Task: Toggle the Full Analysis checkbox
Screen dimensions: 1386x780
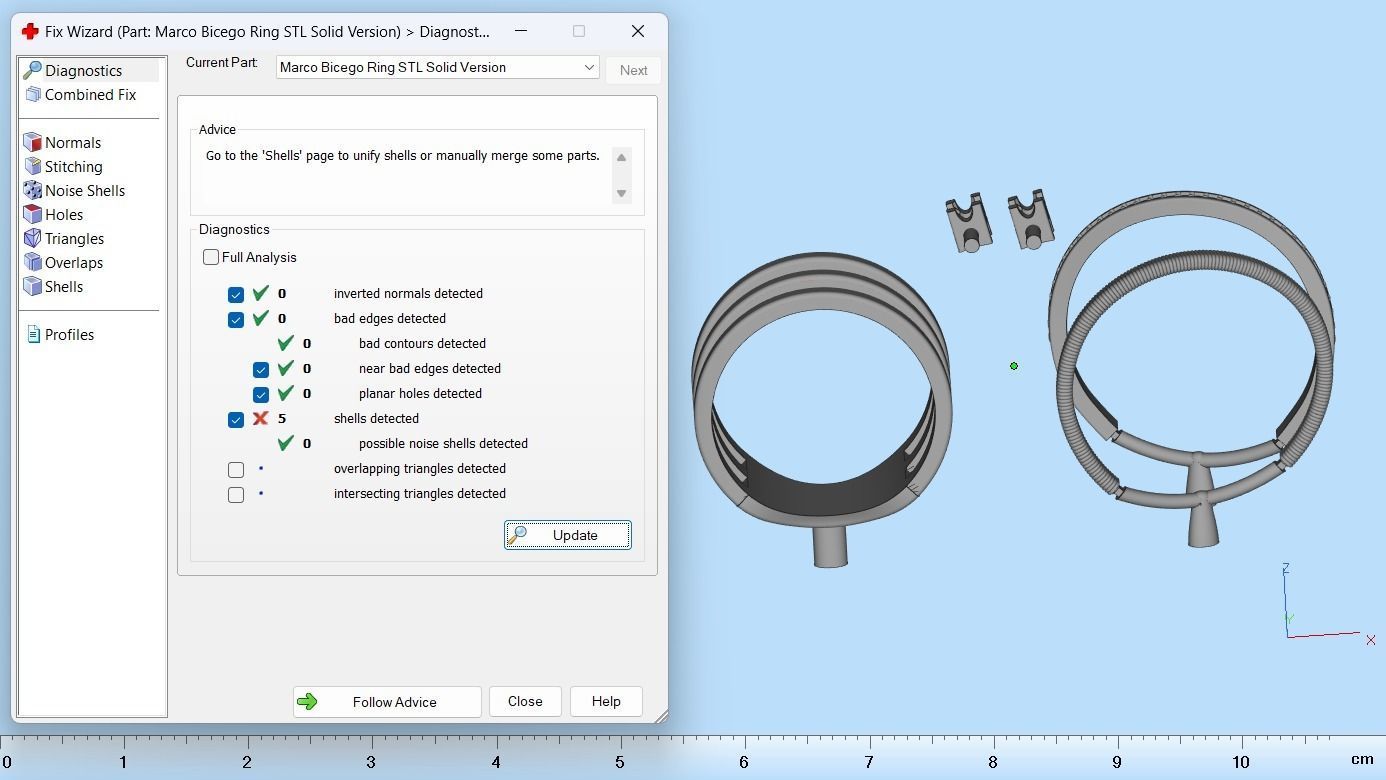Action: point(211,257)
